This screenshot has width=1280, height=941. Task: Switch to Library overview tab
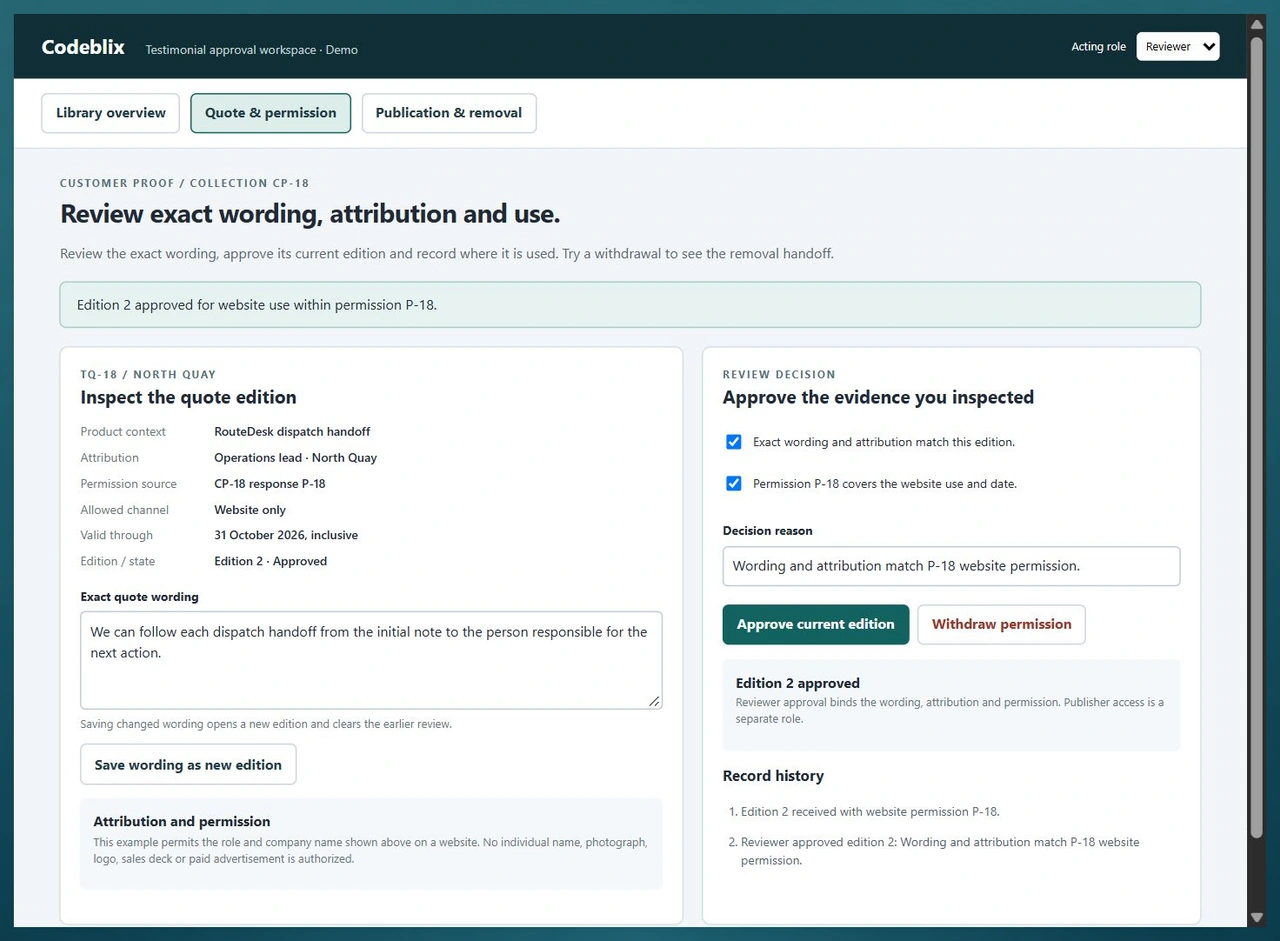[x=111, y=113]
